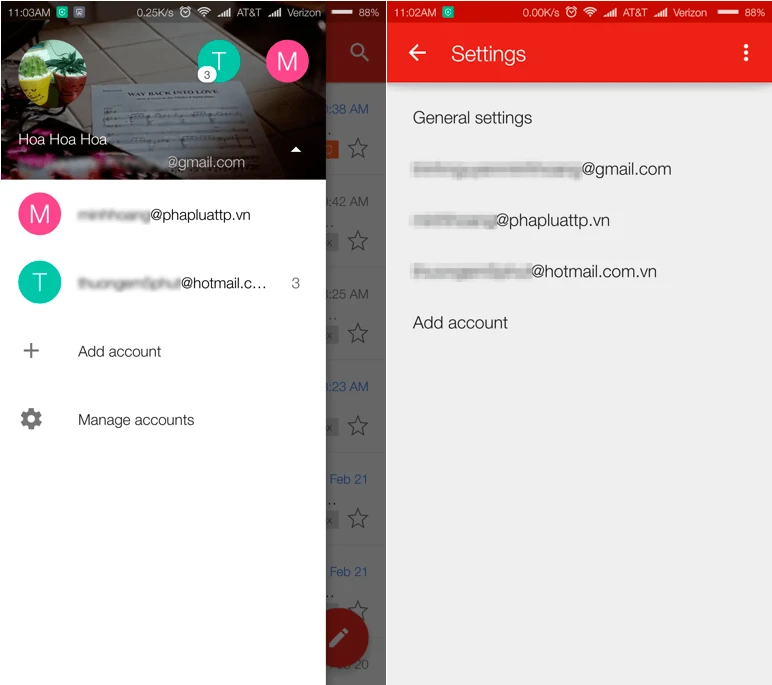Star the email from 42 AM

click(358, 241)
